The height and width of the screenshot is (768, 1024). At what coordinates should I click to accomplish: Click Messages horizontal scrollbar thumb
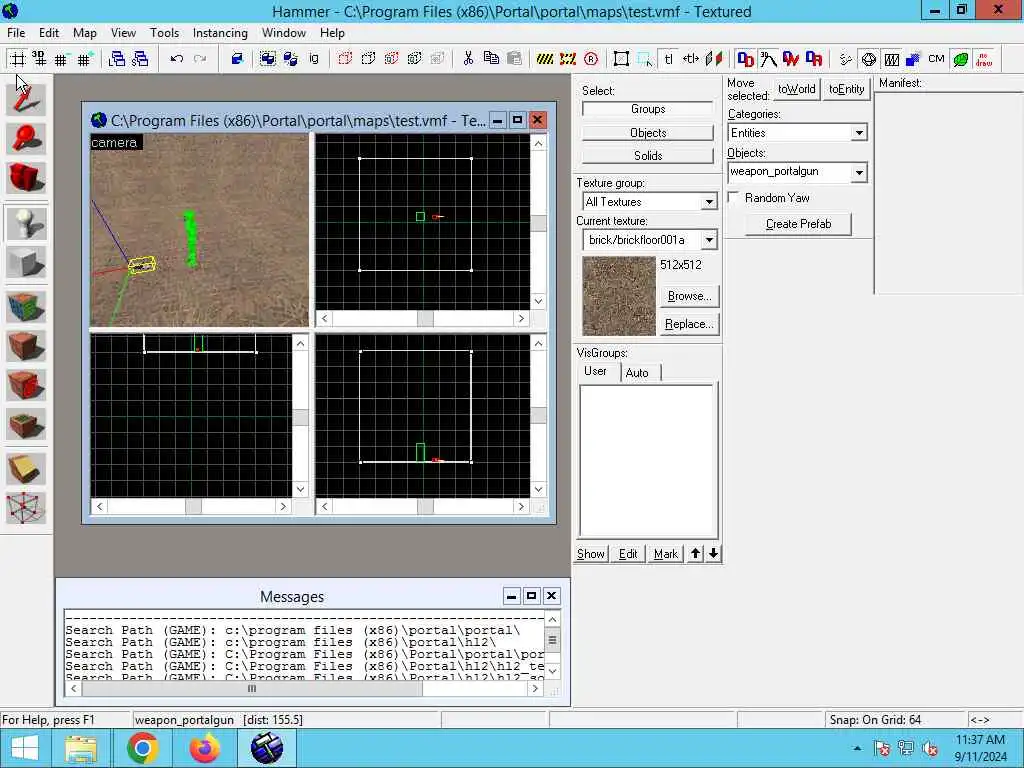point(251,688)
